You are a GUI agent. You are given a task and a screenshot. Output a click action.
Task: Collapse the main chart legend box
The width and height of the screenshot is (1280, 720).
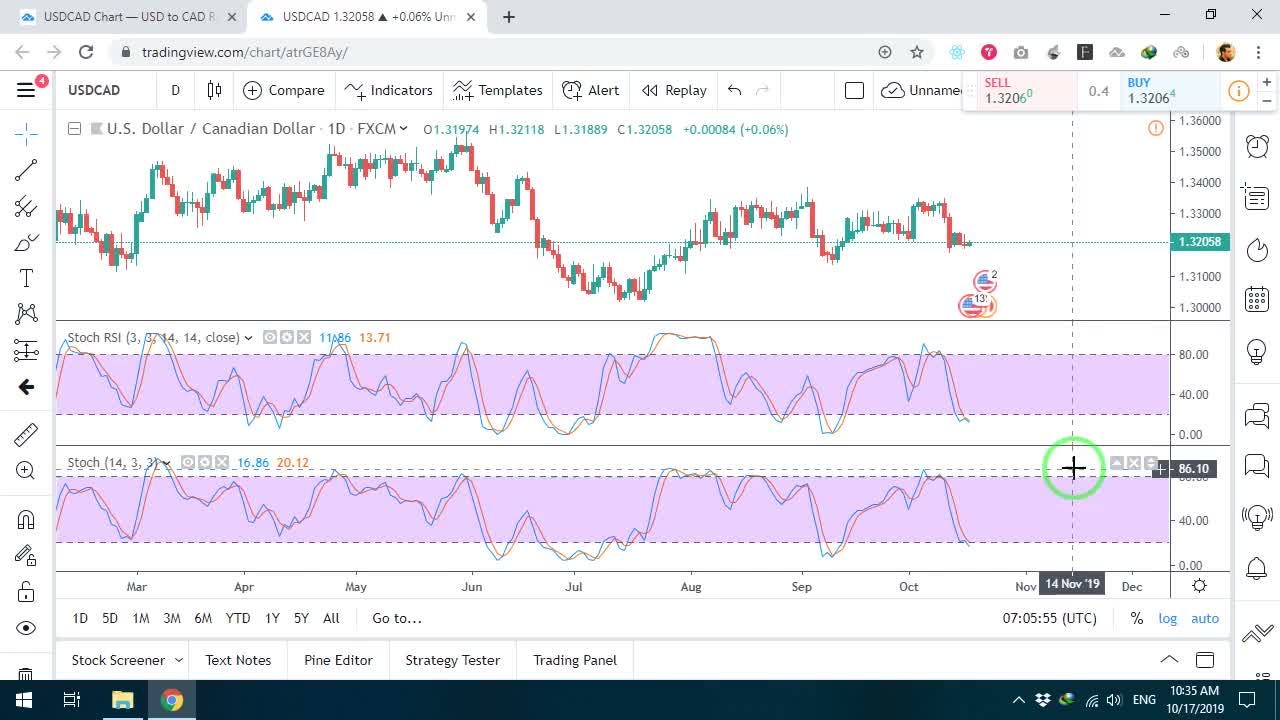click(74, 129)
